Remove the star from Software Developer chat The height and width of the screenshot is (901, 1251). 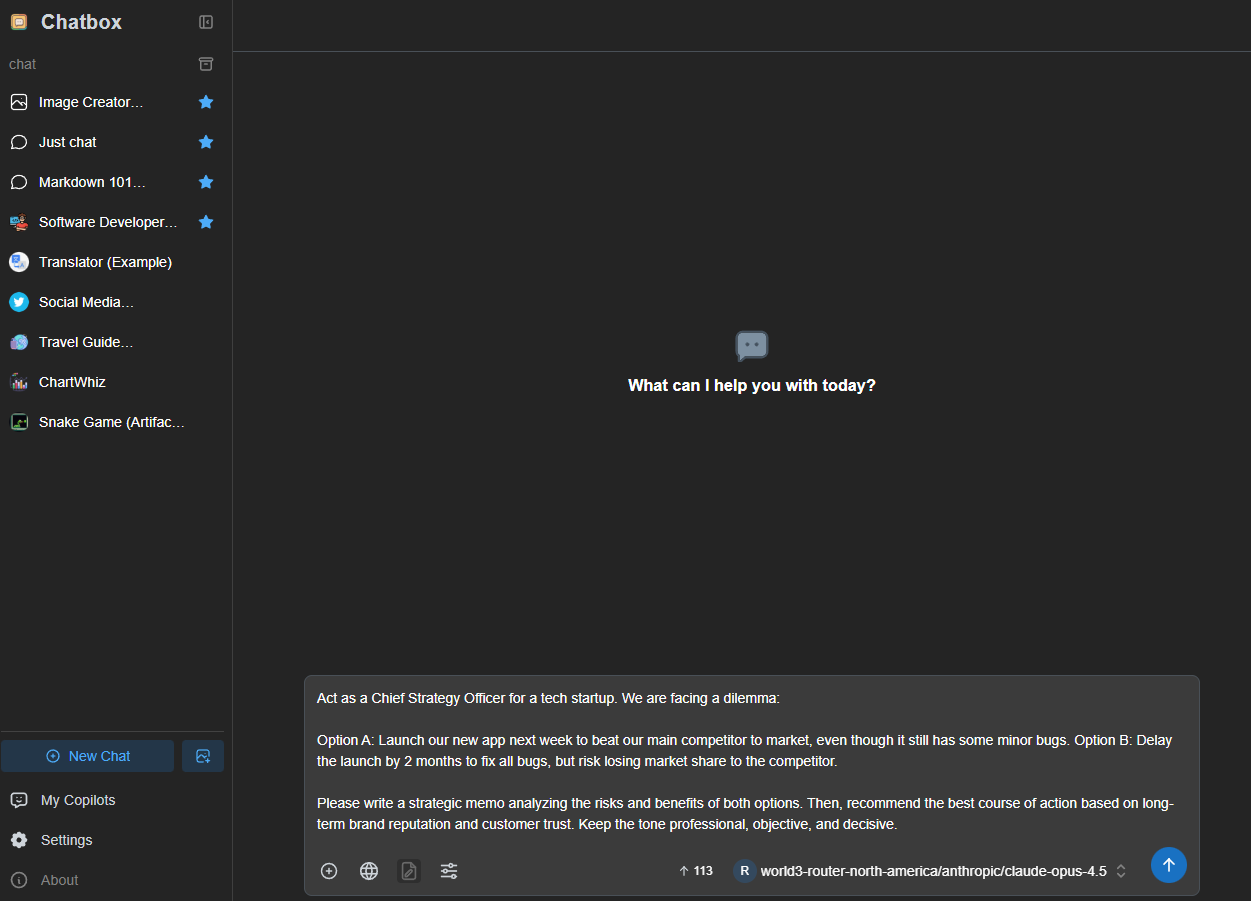(x=206, y=222)
